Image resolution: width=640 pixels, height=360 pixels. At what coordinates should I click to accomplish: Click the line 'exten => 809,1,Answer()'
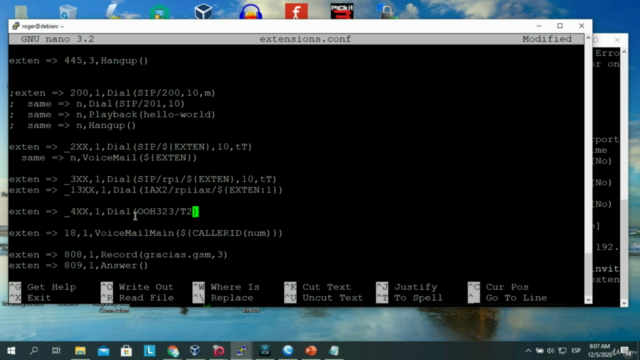pyautogui.click(x=79, y=265)
